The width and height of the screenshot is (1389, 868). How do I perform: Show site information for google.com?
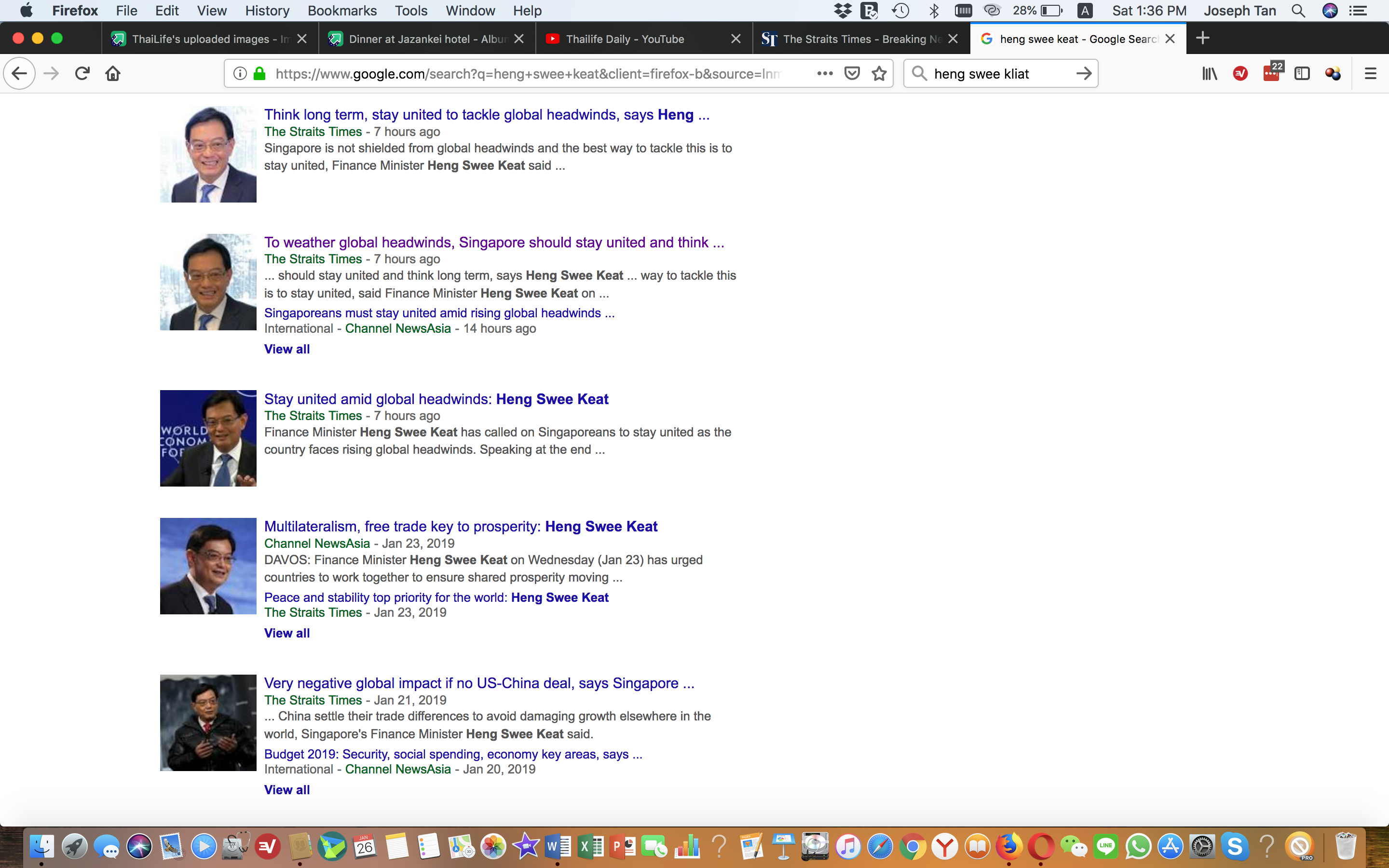[240, 73]
